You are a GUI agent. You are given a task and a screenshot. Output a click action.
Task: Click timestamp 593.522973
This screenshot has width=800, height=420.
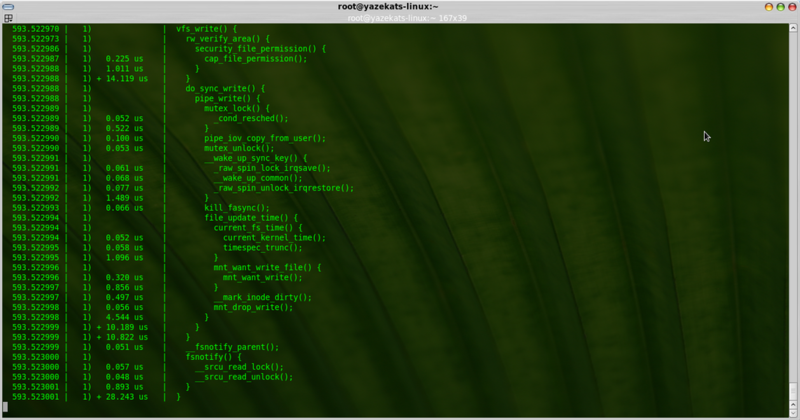pos(36,39)
